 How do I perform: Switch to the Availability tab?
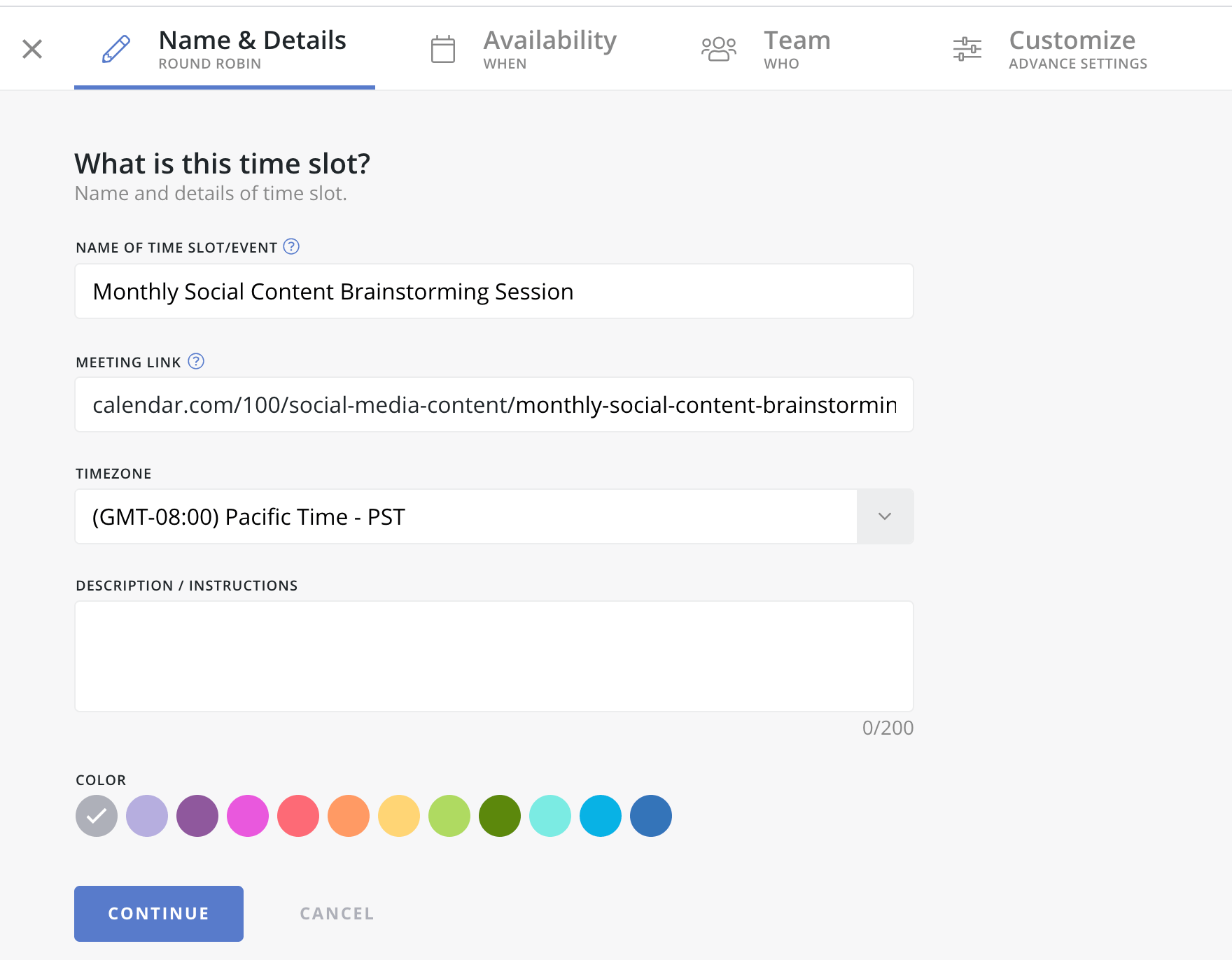tap(523, 49)
